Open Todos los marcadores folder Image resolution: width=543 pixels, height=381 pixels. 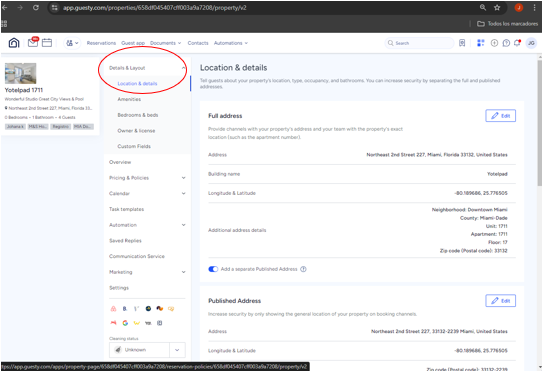point(507,24)
